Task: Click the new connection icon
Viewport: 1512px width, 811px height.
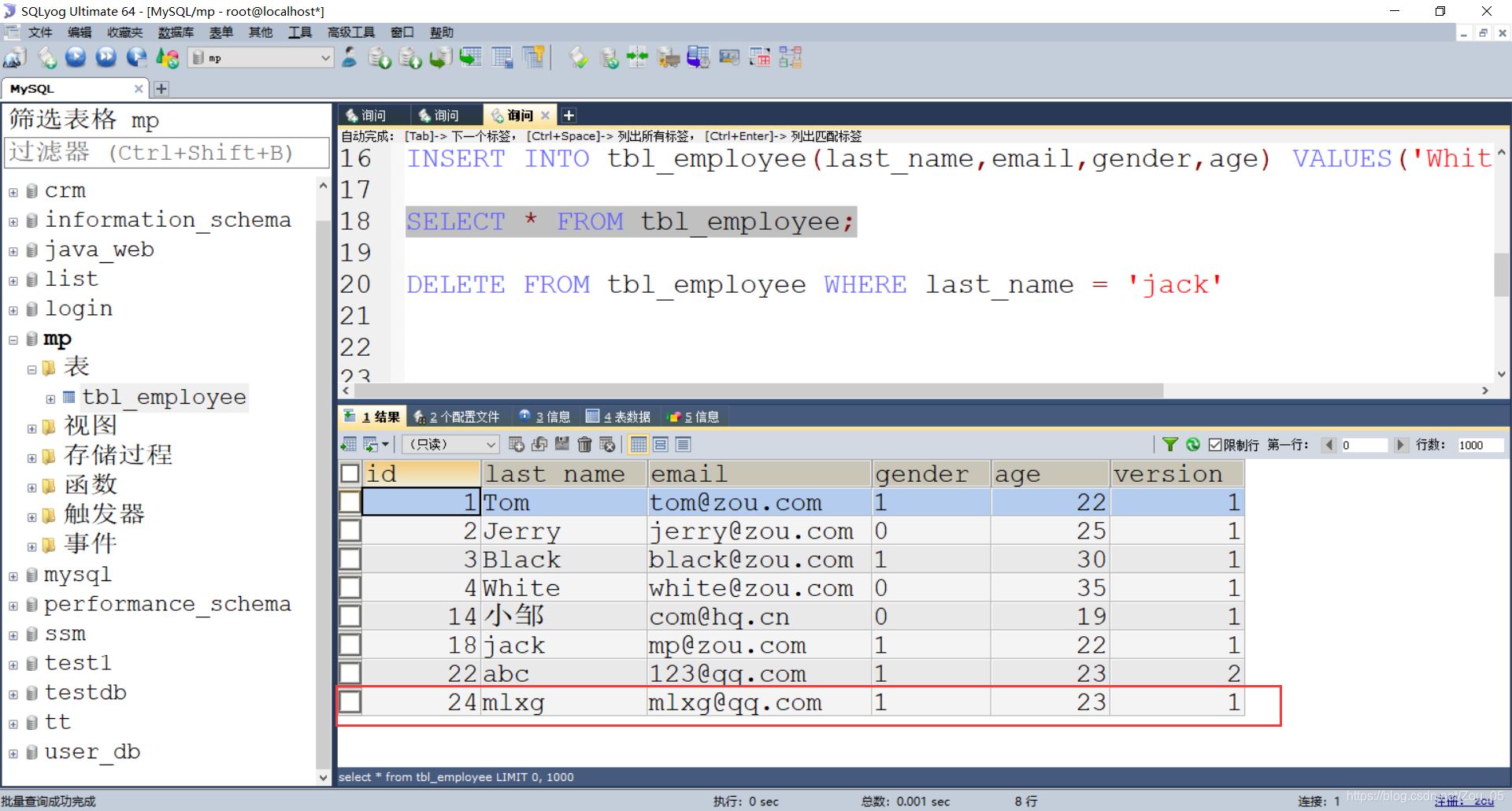Action: (x=15, y=57)
